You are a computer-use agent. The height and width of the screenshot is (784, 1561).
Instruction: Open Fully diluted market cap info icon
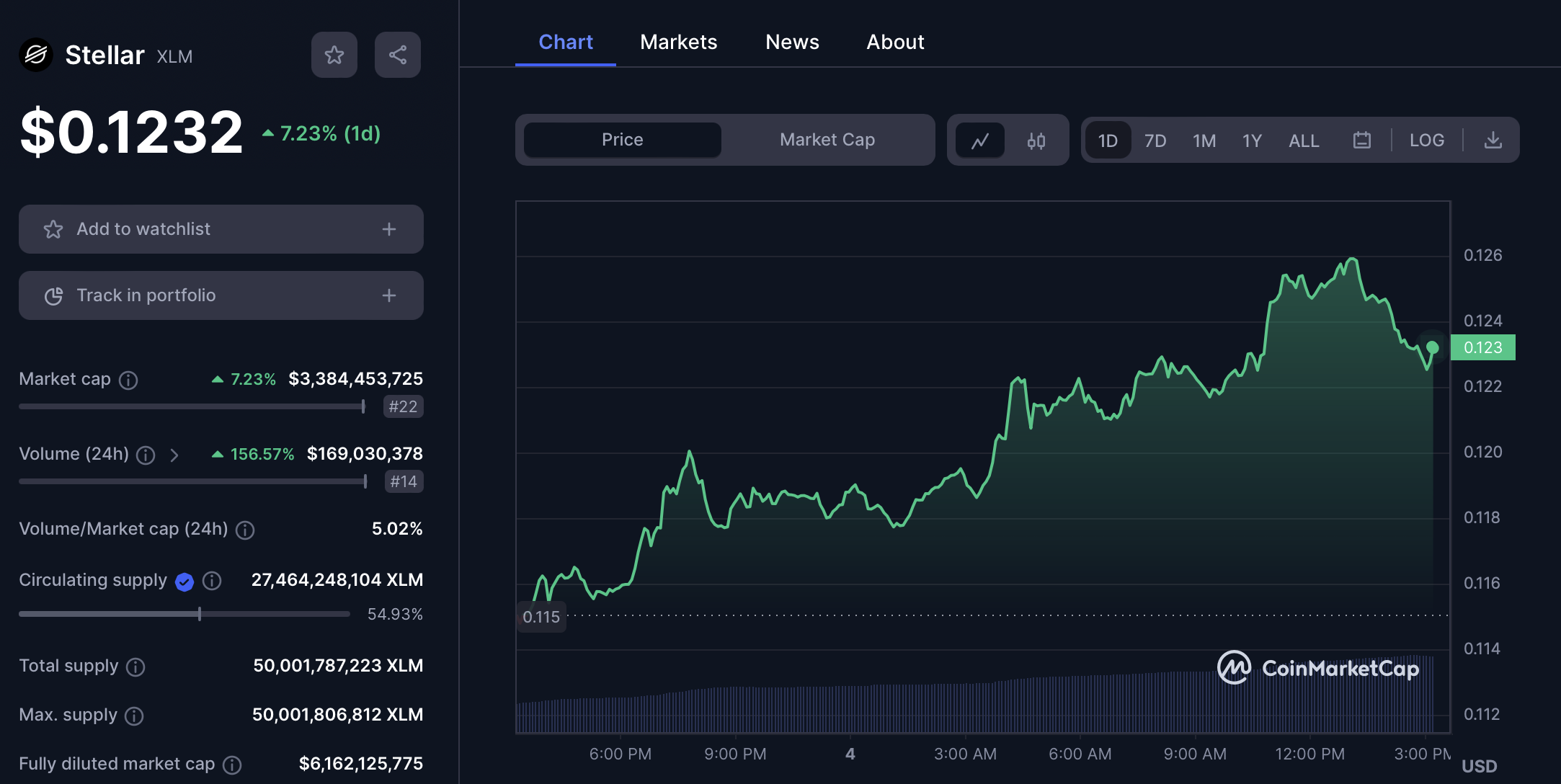point(232,765)
